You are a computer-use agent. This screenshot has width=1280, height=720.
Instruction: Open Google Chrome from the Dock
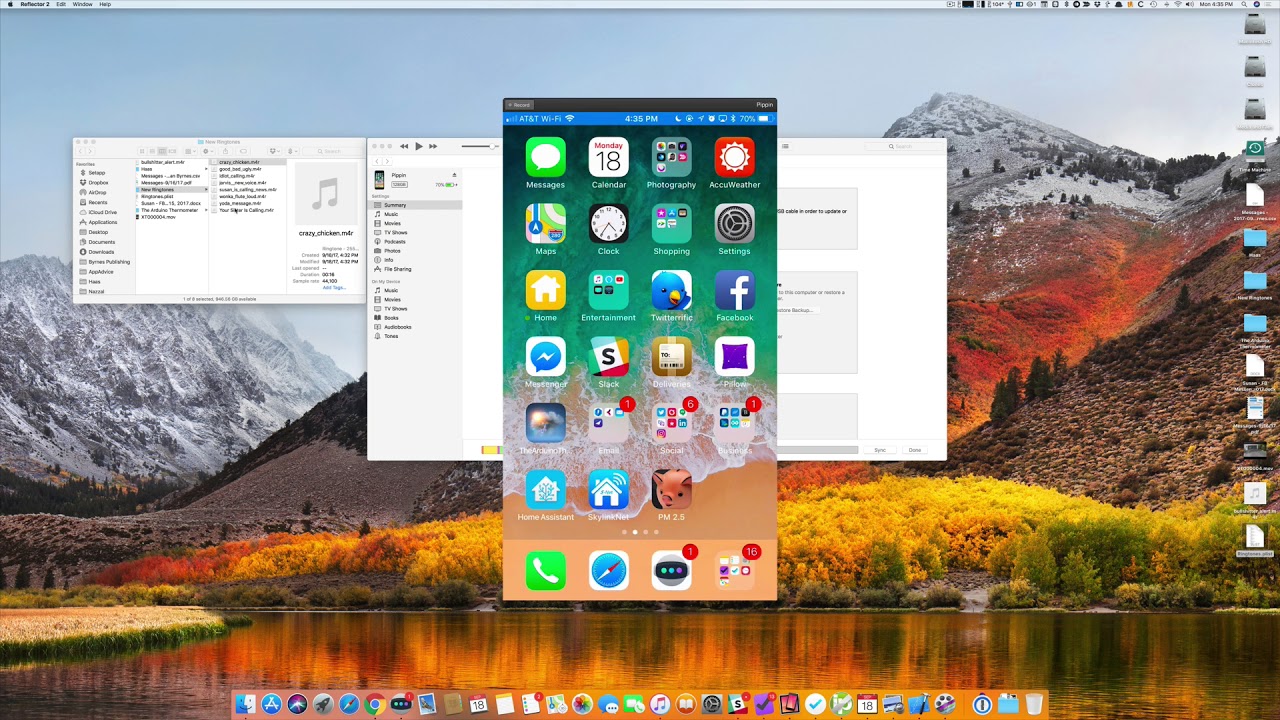click(374, 705)
